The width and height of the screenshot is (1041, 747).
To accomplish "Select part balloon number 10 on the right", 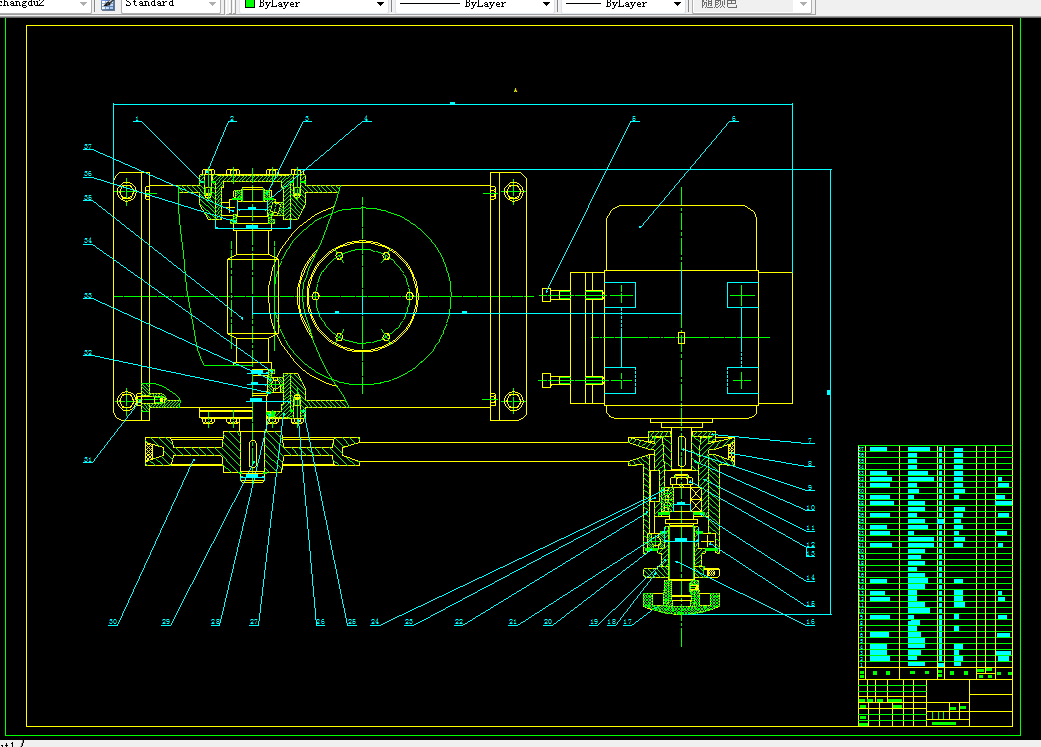I will click(x=810, y=508).
